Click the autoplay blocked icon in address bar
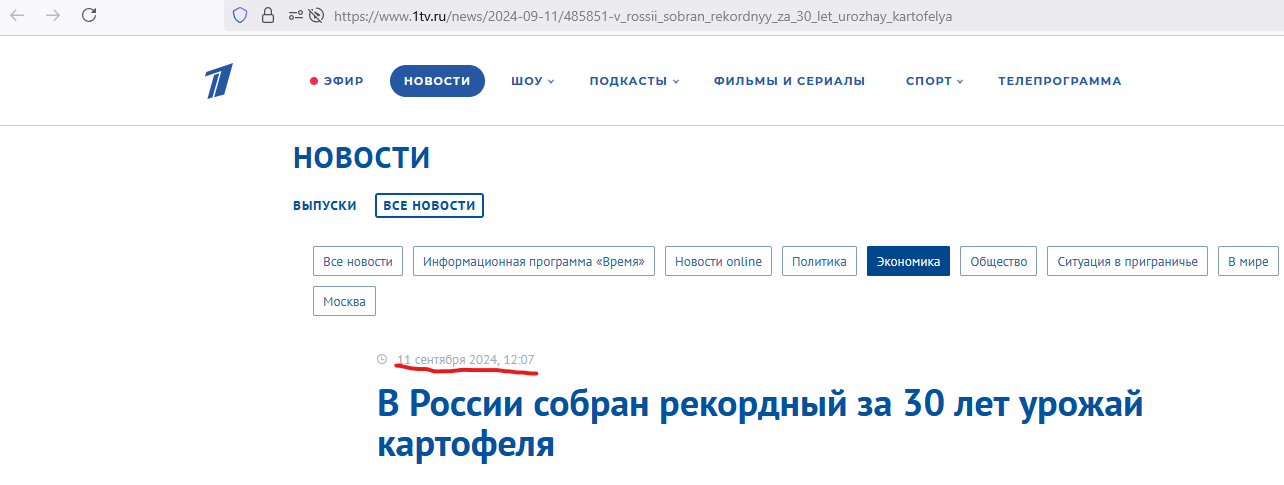1284x485 pixels. [x=317, y=15]
